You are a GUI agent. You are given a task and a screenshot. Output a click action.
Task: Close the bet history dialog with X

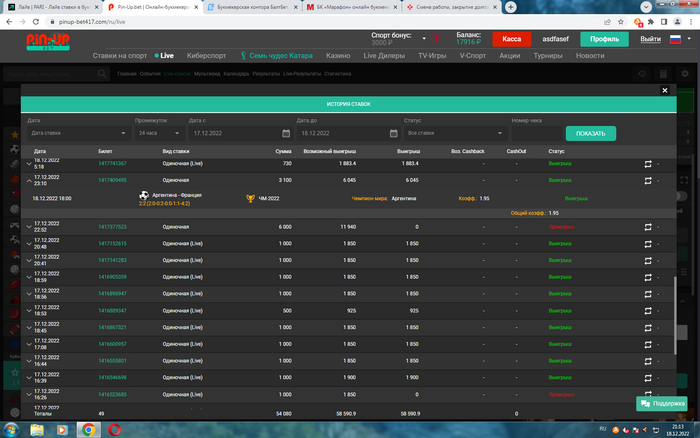pyautogui.click(x=665, y=90)
